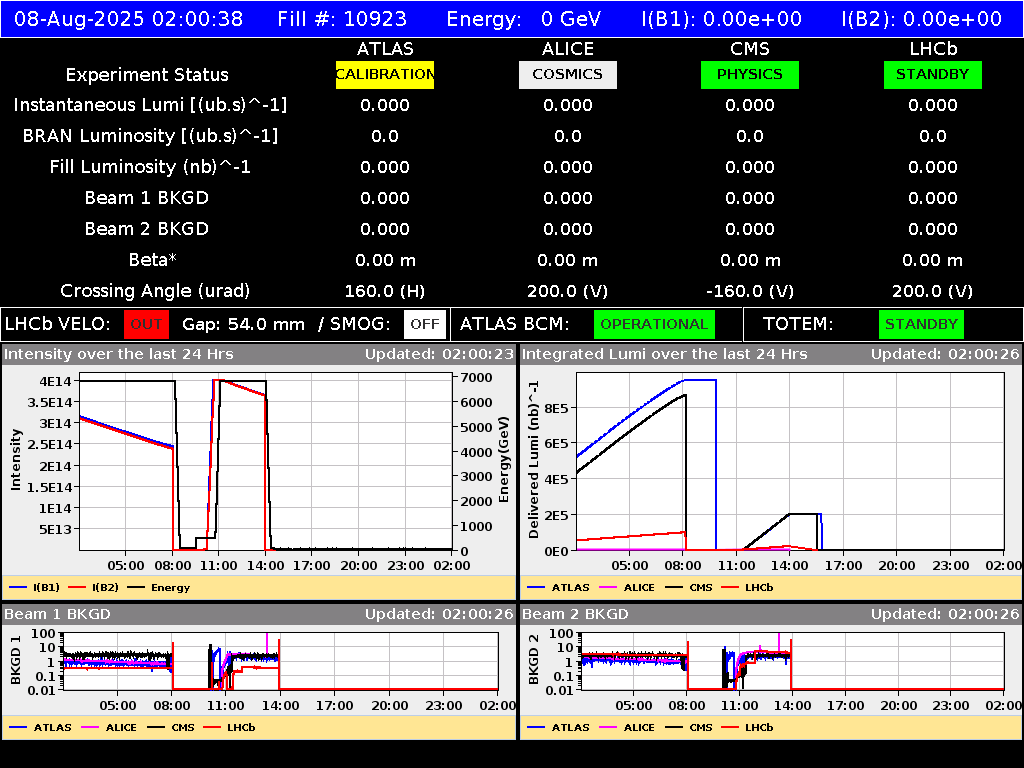Select the date-time 08-Aug-2025 02:00:38
The height and width of the screenshot is (768, 1024).
click(x=129, y=19)
